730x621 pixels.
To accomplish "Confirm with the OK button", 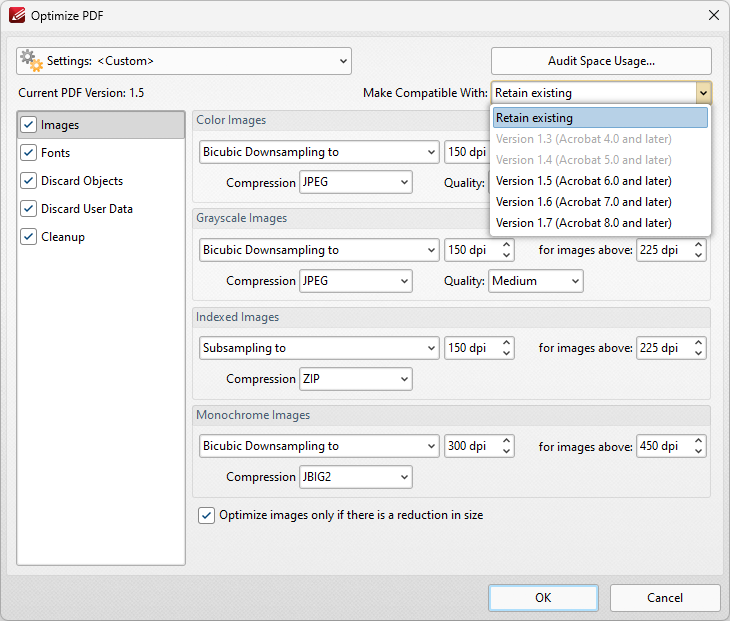I will (543, 598).
